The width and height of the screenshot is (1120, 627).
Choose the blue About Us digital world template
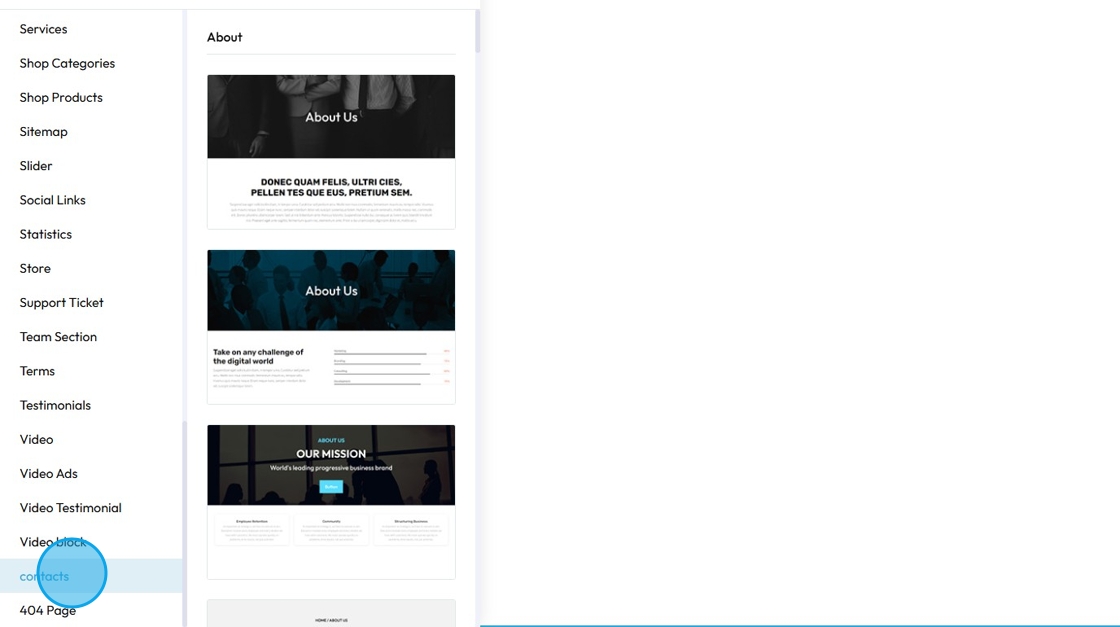pos(331,327)
